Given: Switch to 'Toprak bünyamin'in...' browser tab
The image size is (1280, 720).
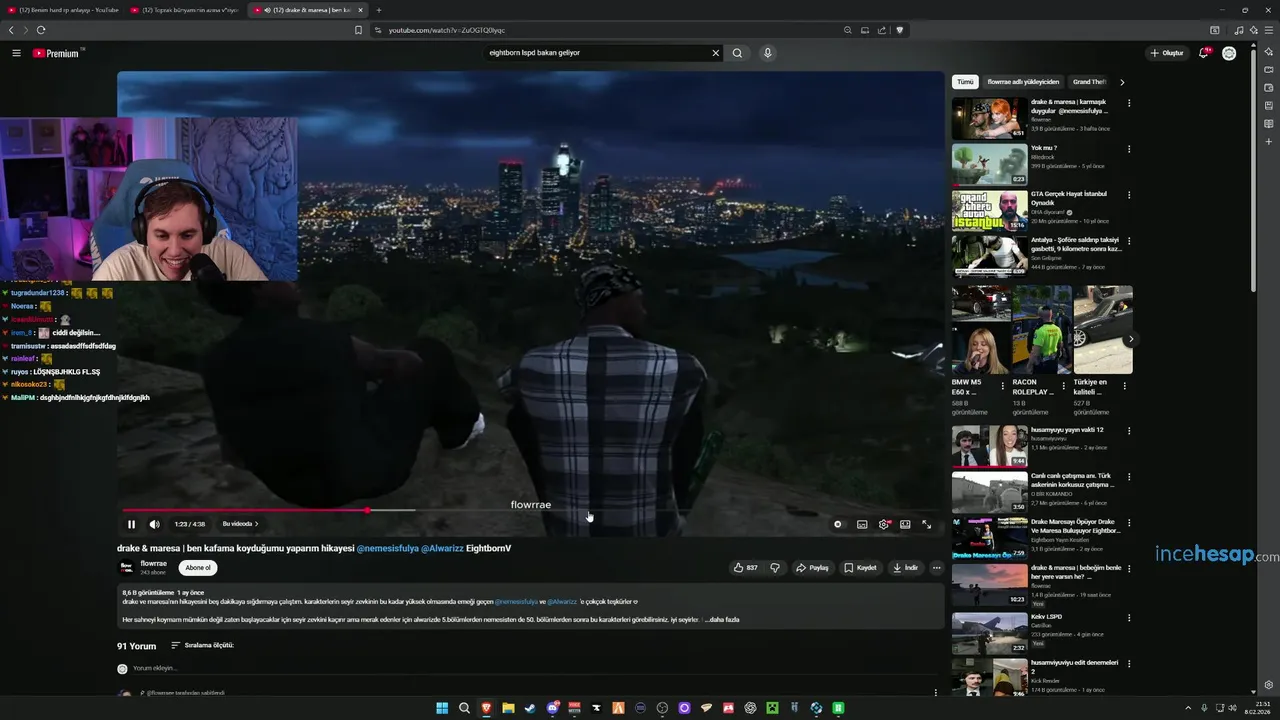Looking at the screenshot, I should (x=184, y=10).
